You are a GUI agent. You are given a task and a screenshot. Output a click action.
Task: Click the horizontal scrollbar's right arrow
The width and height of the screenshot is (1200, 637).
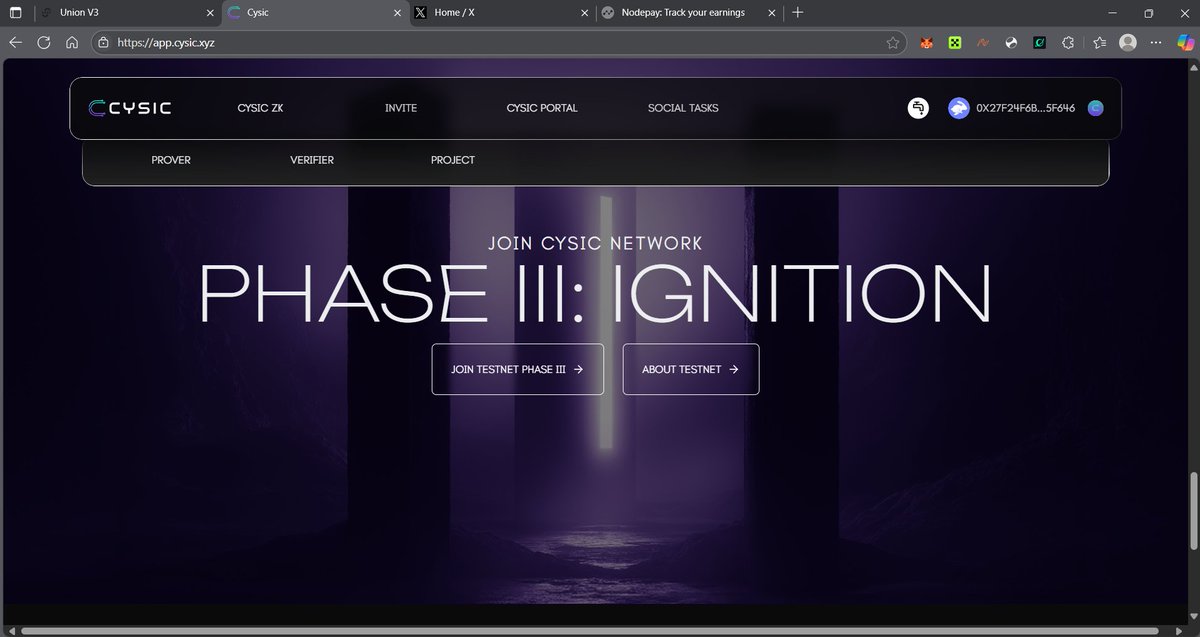(1179, 631)
